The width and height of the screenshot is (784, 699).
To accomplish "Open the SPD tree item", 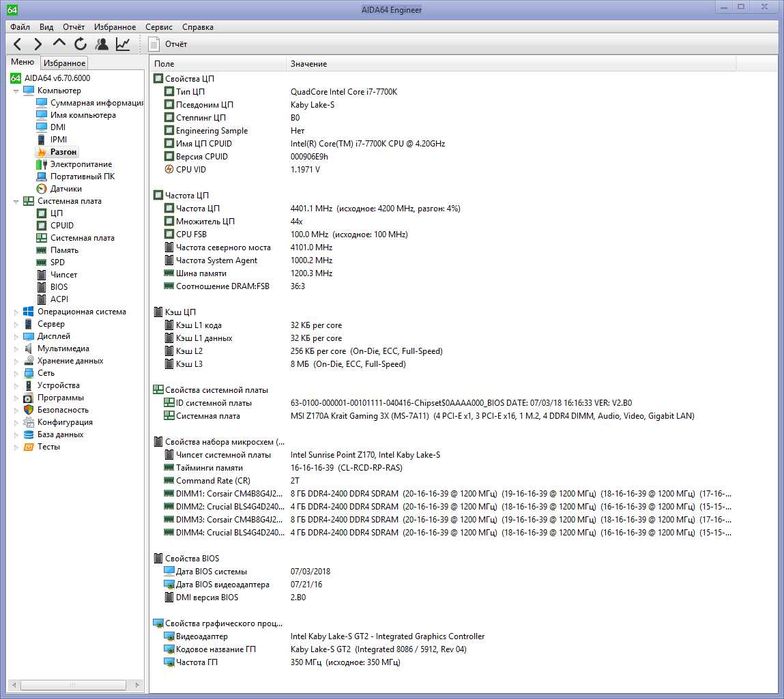I will tap(51, 262).
